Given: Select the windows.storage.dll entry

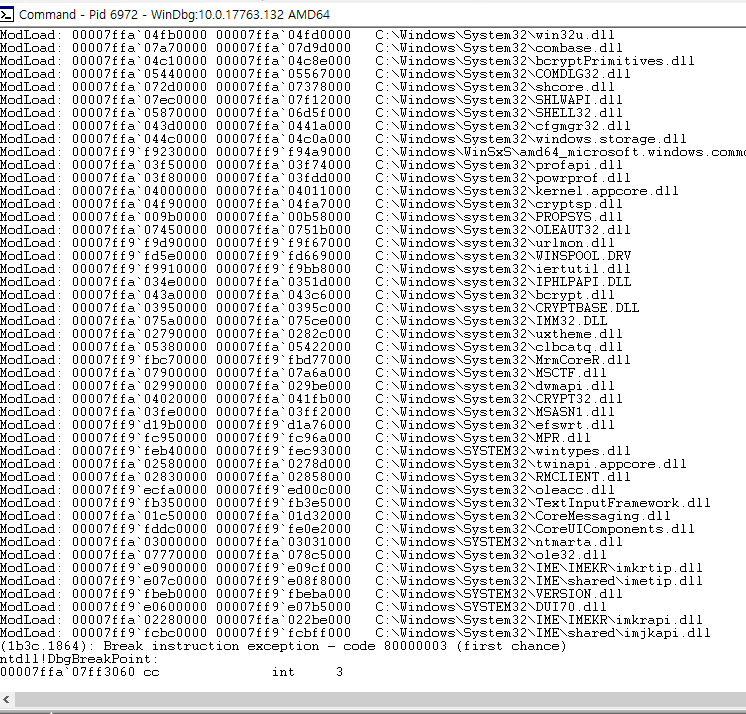Looking at the screenshot, I should tap(343, 139).
